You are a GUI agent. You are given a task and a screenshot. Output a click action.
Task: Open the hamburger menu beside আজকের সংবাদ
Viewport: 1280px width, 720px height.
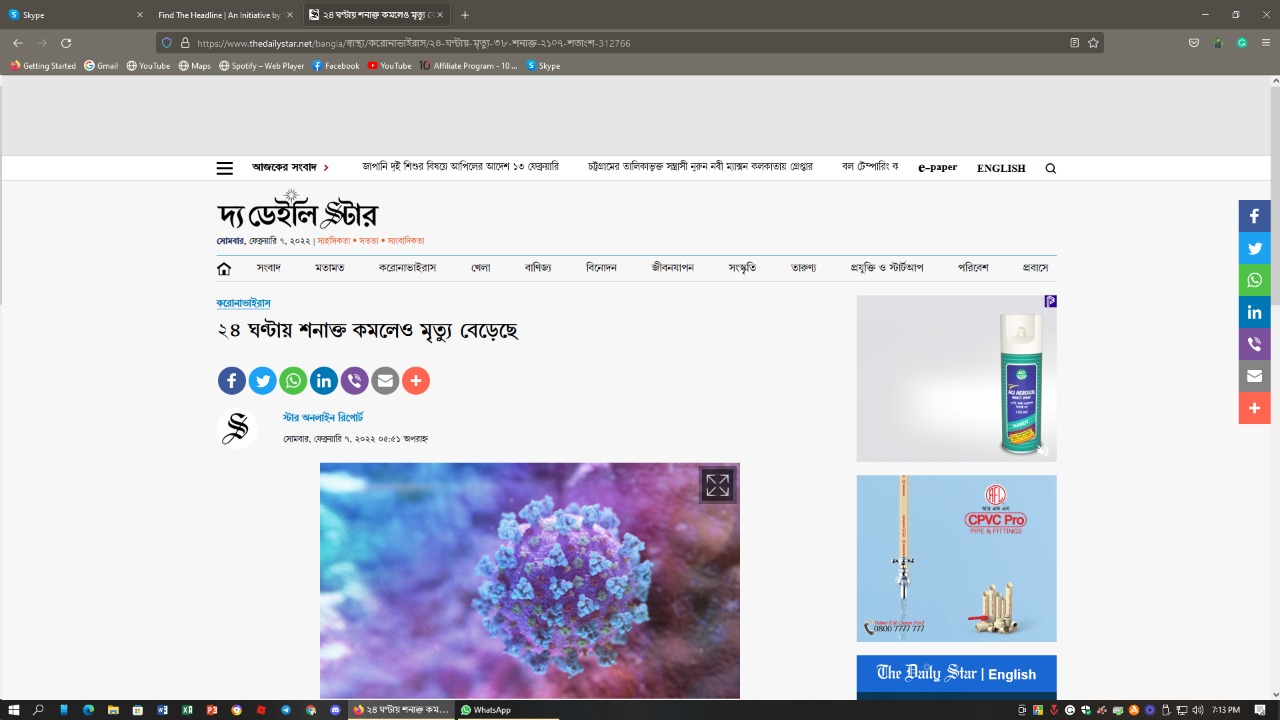(x=224, y=168)
